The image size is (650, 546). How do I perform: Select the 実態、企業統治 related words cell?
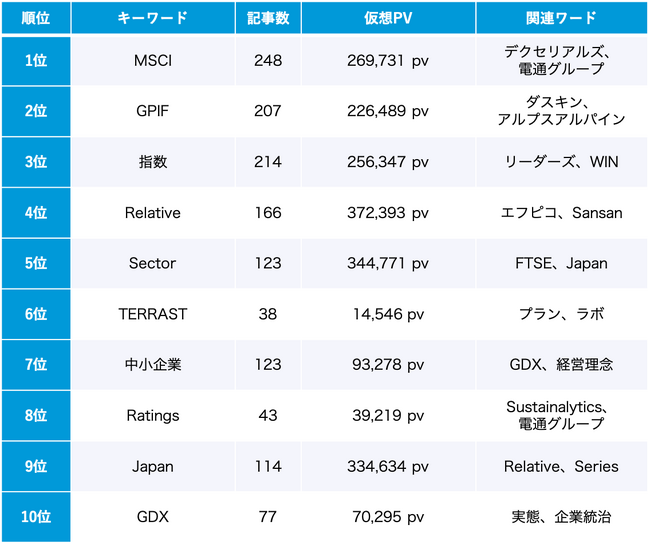pyautogui.click(x=560, y=517)
